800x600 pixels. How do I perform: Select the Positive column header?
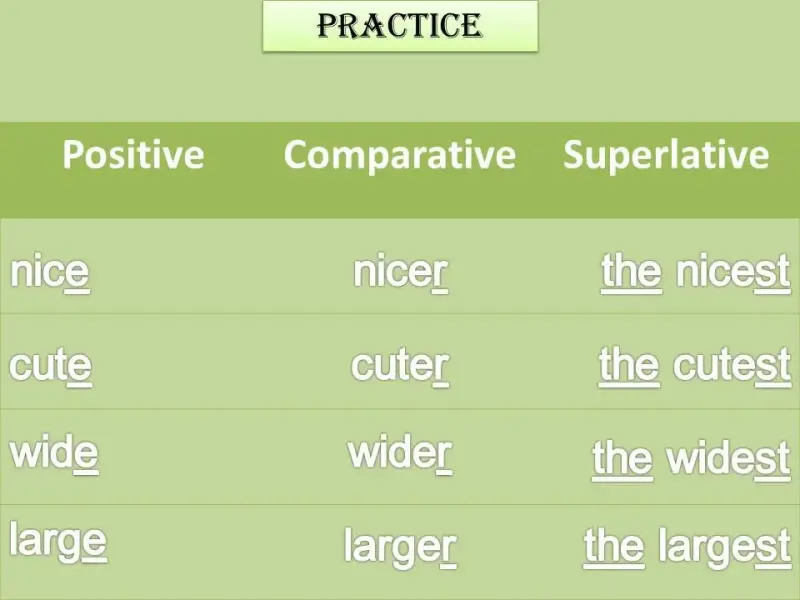[133, 155]
